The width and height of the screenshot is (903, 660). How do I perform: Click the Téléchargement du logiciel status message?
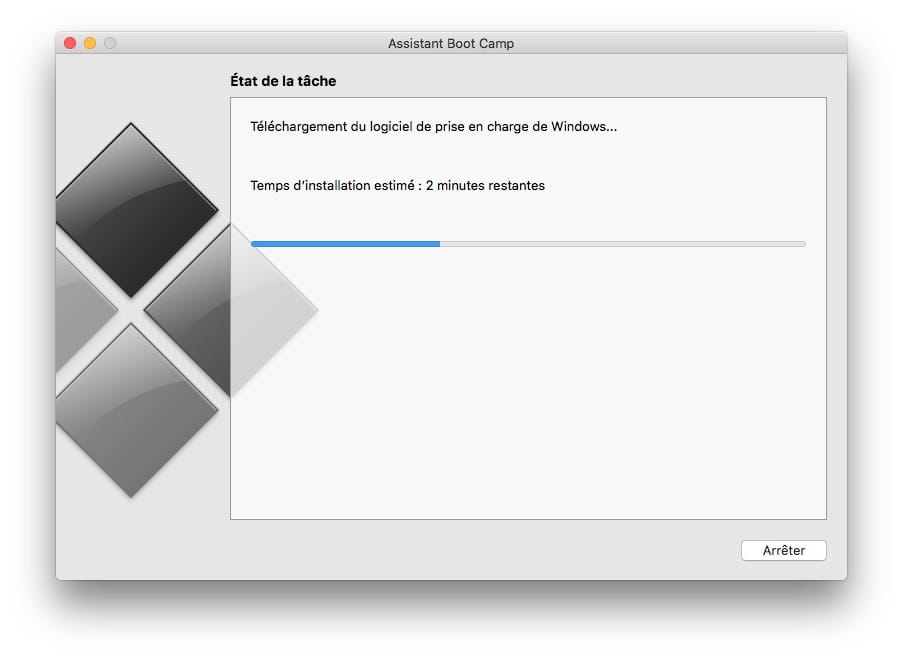pos(434,127)
